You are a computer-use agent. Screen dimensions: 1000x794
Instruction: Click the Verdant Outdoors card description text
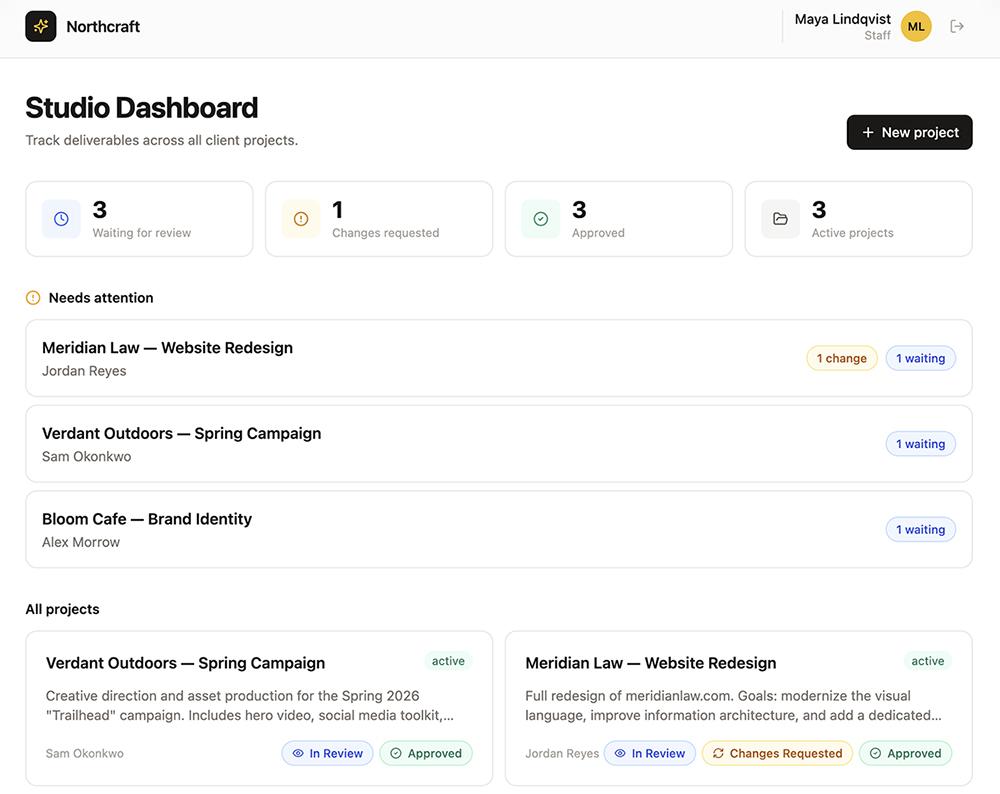point(250,705)
